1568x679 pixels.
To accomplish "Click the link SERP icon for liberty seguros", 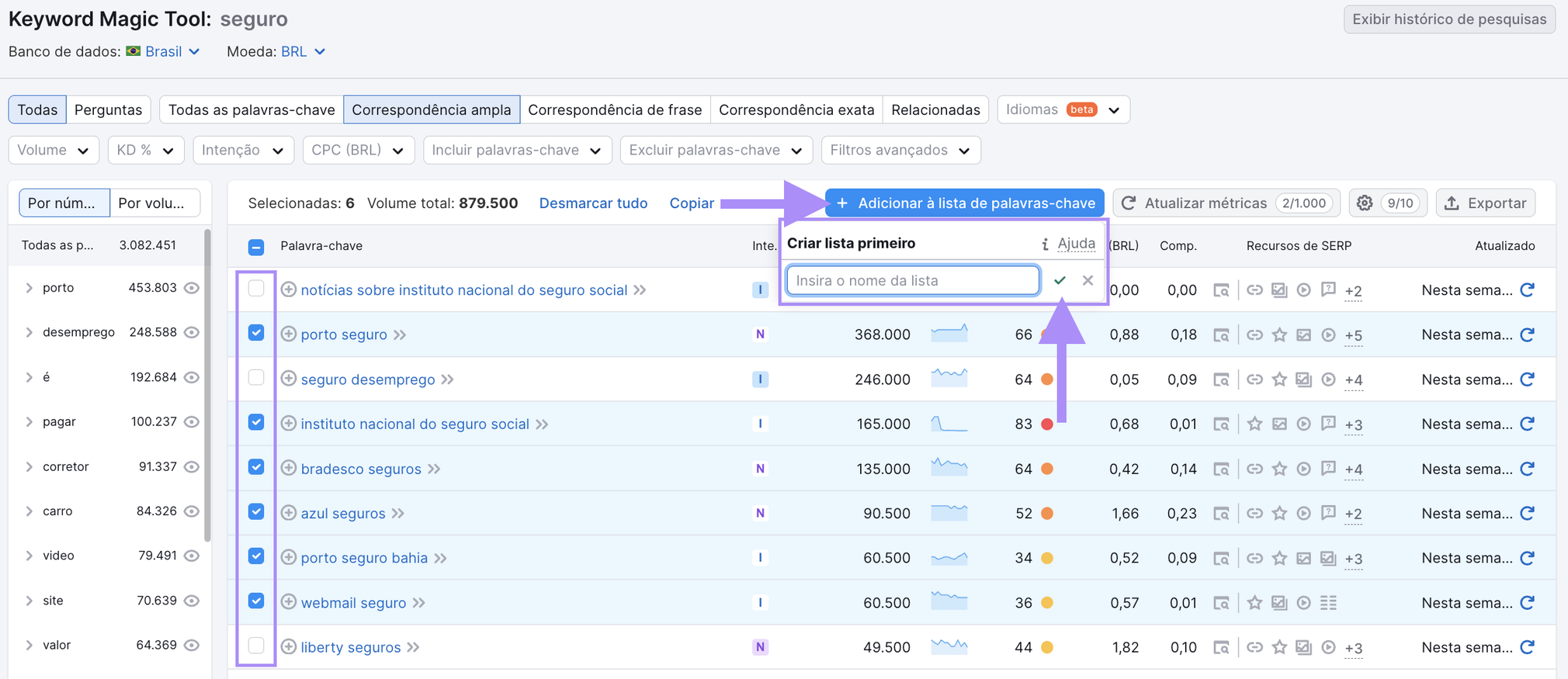I will click(1254, 647).
